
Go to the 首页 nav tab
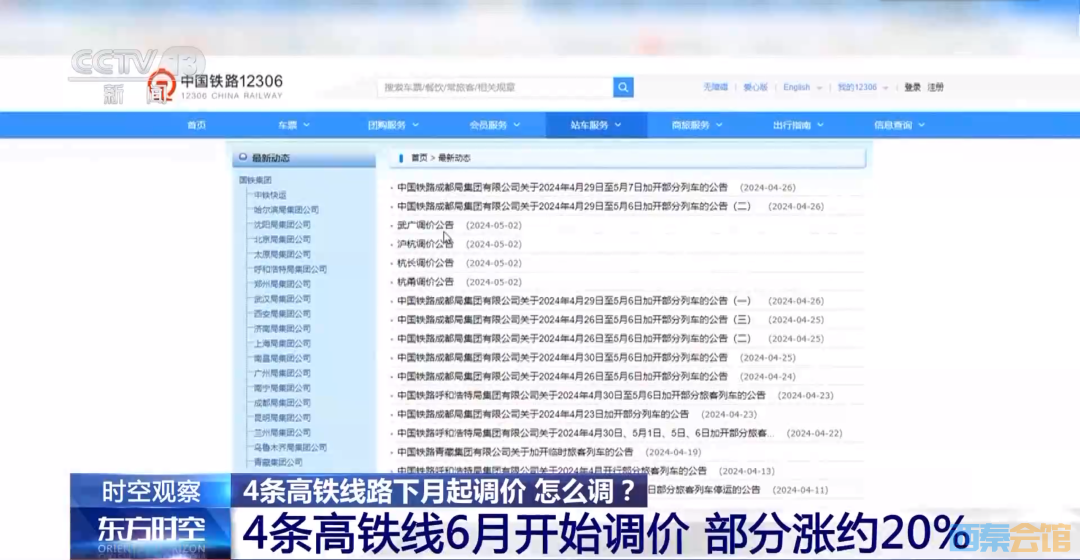196,125
